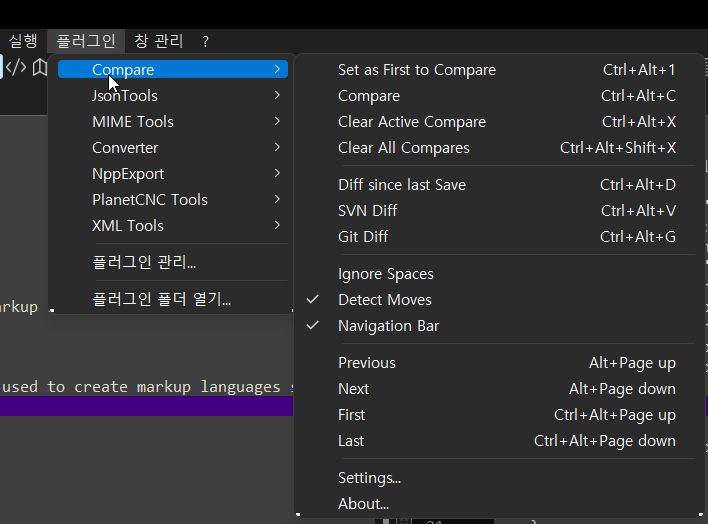Jump to Next difference
The image size is (708, 524).
[x=498, y=388]
